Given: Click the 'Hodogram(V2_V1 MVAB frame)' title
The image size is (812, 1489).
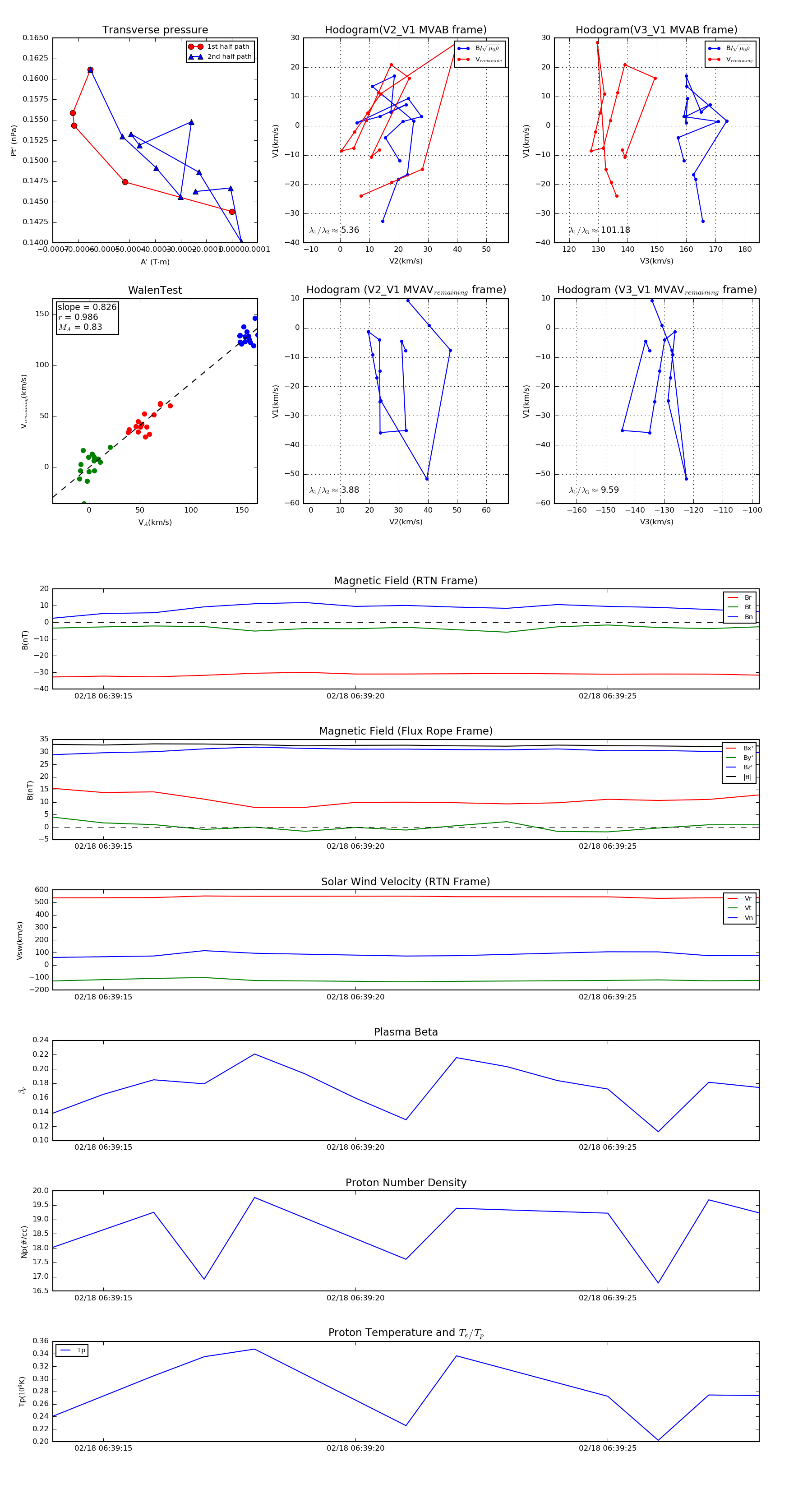Looking at the screenshot, I should 406,30.
